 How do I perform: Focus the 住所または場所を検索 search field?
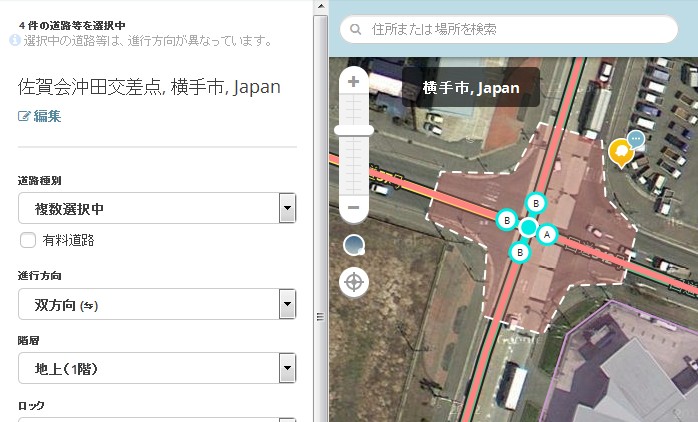click(x=520, y=29)
